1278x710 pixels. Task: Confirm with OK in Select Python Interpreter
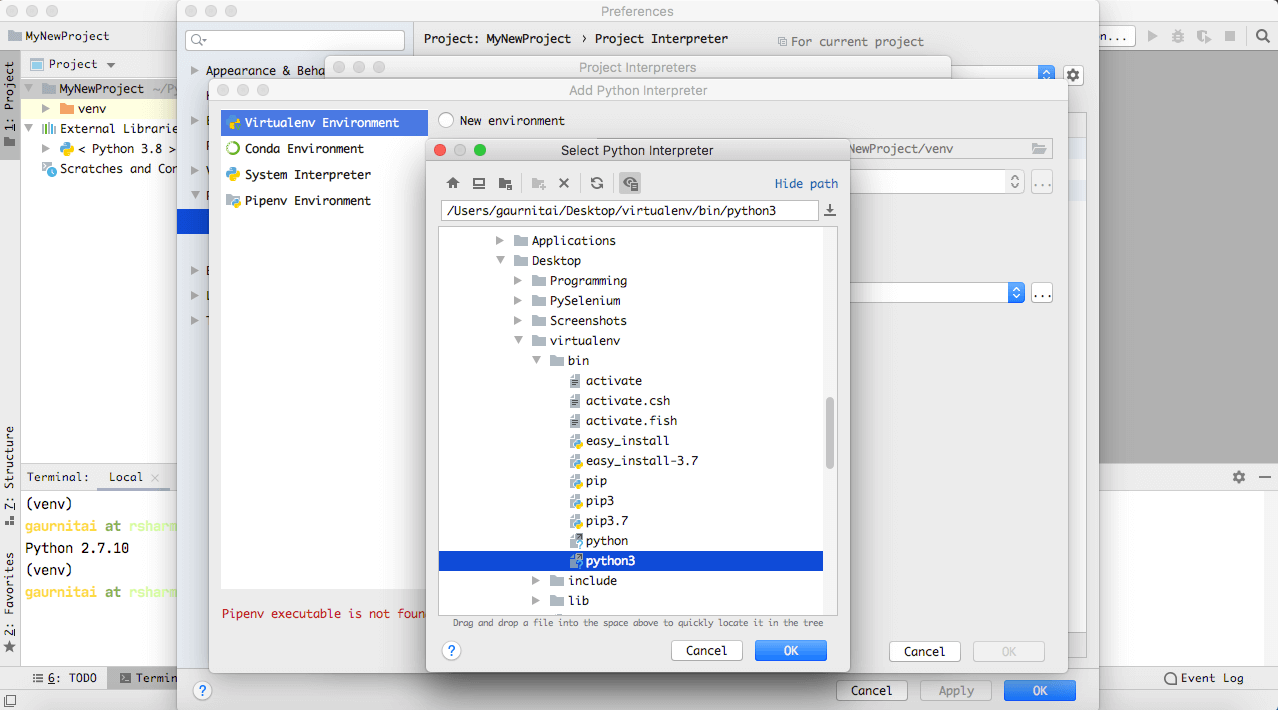[x=791, y=651]
